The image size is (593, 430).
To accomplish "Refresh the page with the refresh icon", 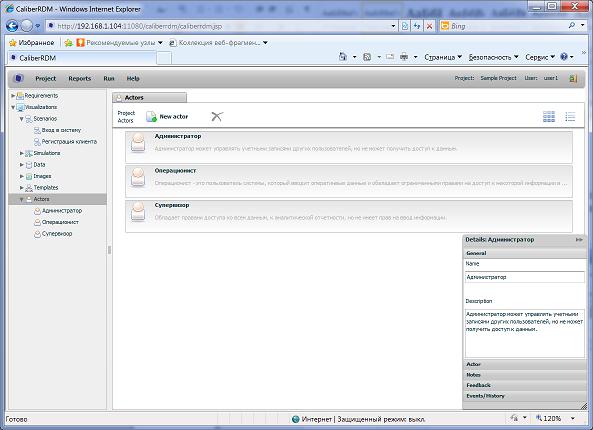I will 417,26.
